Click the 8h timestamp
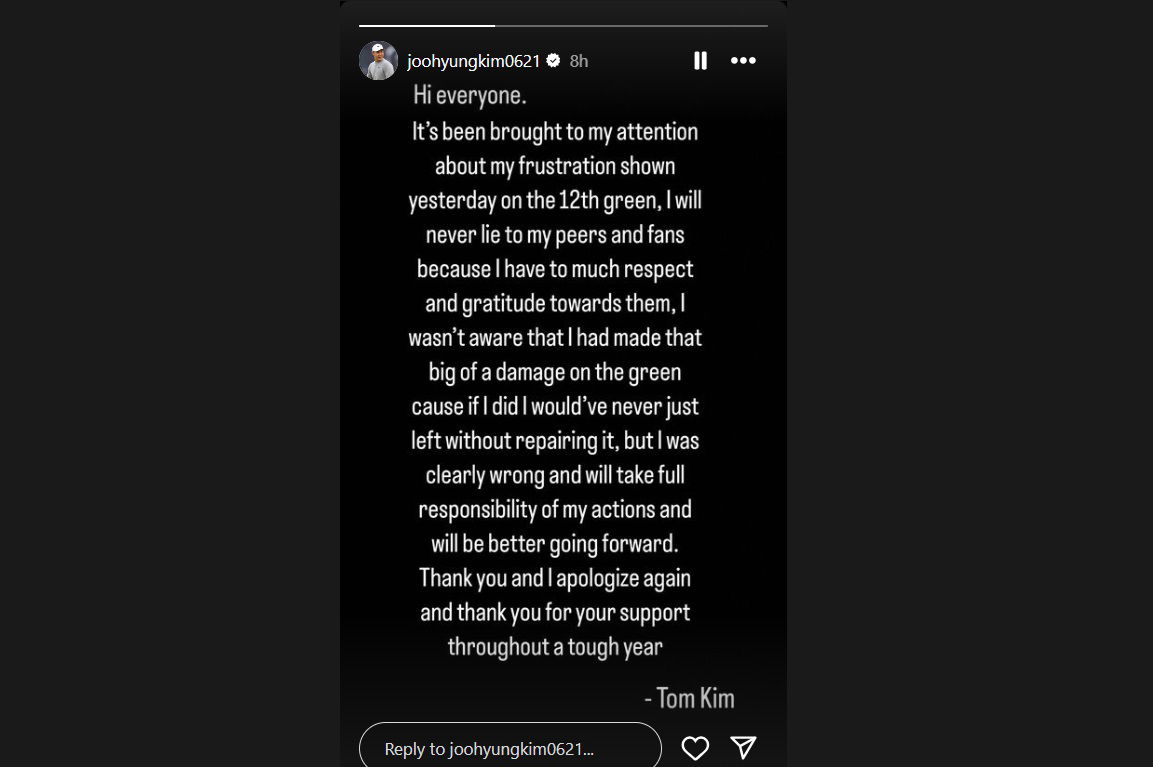This screenshot has height=767, width=1153. click(579, 61)
